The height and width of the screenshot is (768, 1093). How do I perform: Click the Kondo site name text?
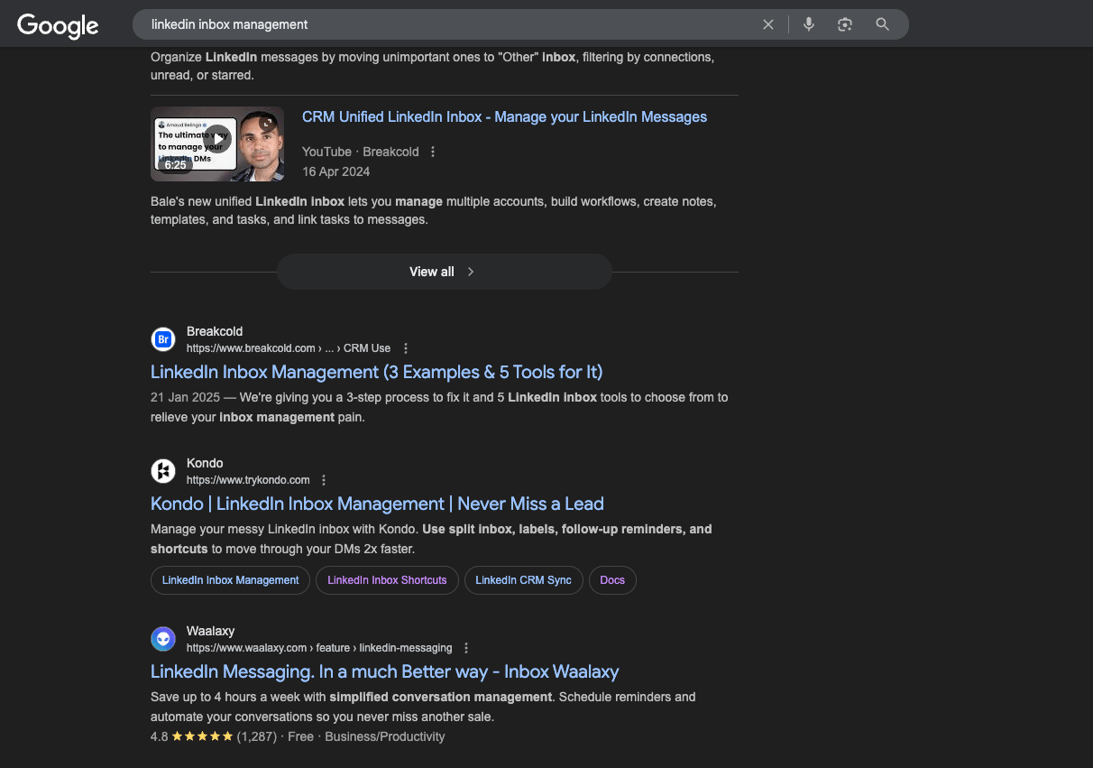(x=205, y=463)
